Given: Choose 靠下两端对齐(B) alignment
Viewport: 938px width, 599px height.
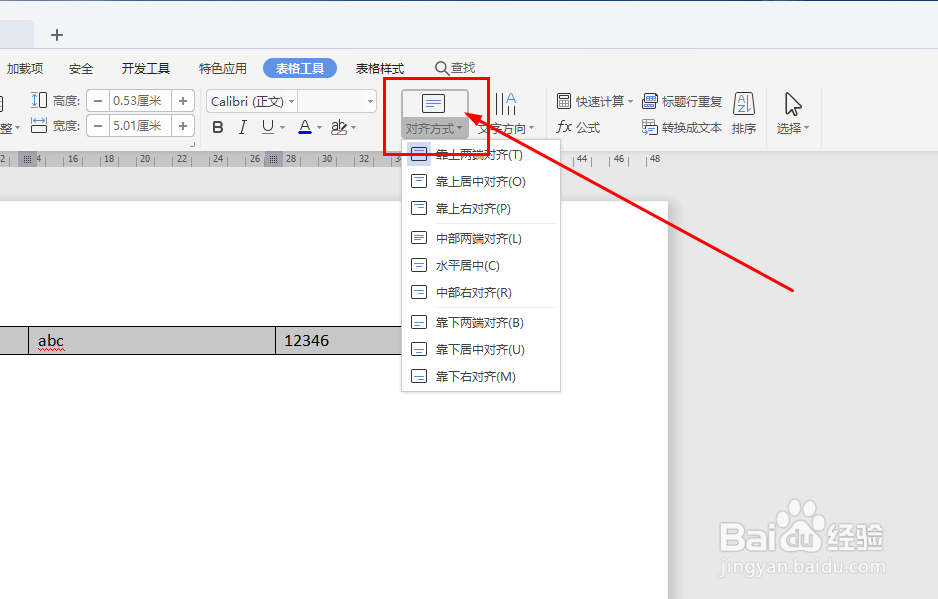Looking at the screenshot, I should tap(481, 323).
